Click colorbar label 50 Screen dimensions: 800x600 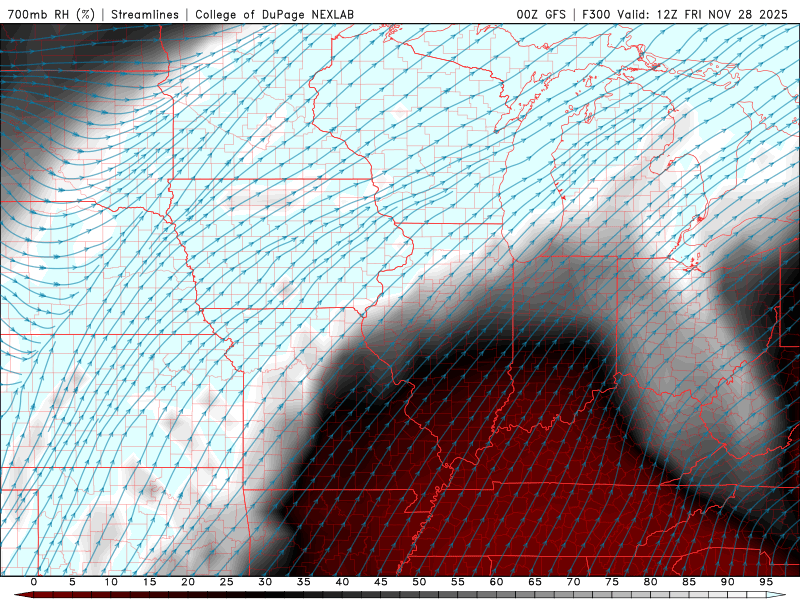pyautogui.click(x=419, y=582)
